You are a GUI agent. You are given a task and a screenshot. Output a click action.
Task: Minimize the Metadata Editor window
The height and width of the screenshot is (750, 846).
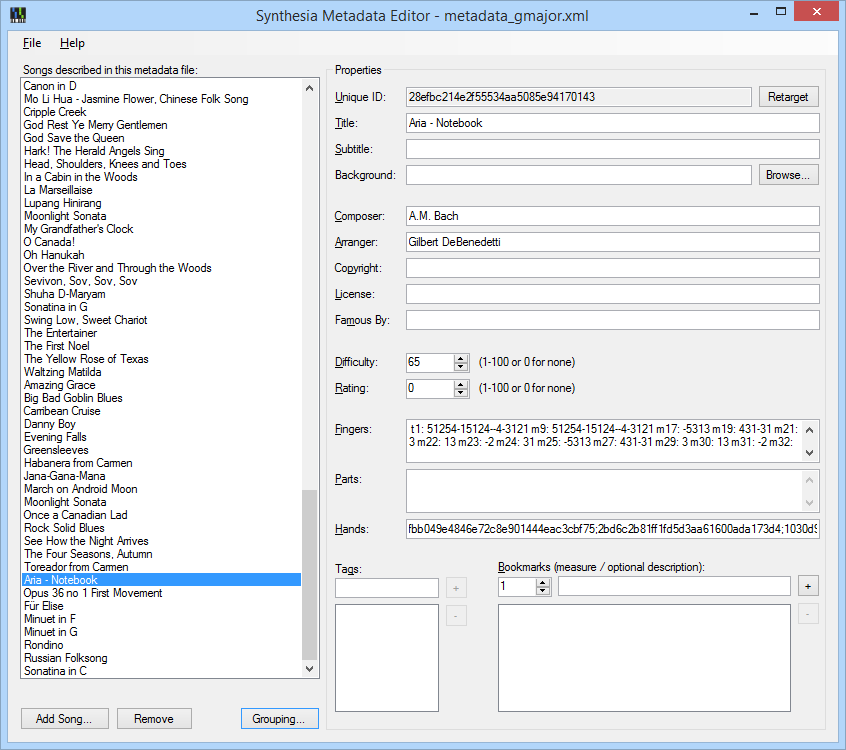754,12
